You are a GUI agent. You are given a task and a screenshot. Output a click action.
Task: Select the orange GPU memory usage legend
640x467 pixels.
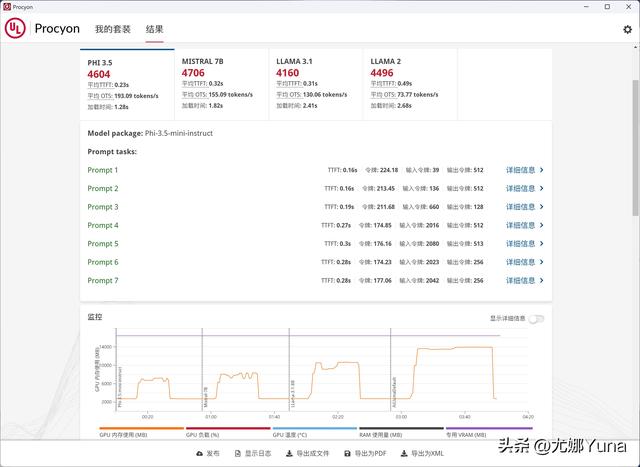(x=141, y=432)
